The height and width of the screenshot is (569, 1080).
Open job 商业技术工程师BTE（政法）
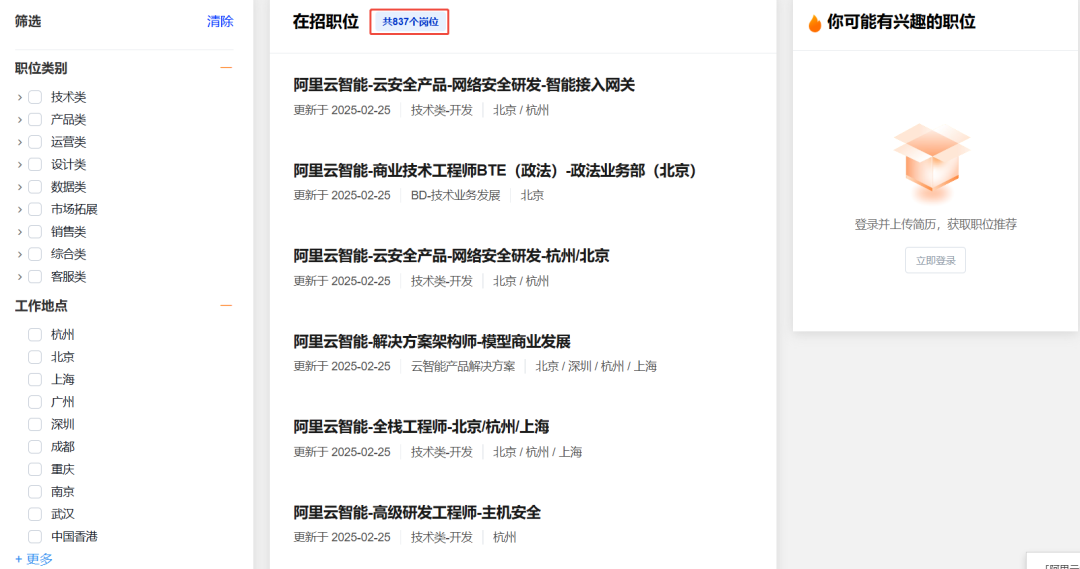[495, 171]
